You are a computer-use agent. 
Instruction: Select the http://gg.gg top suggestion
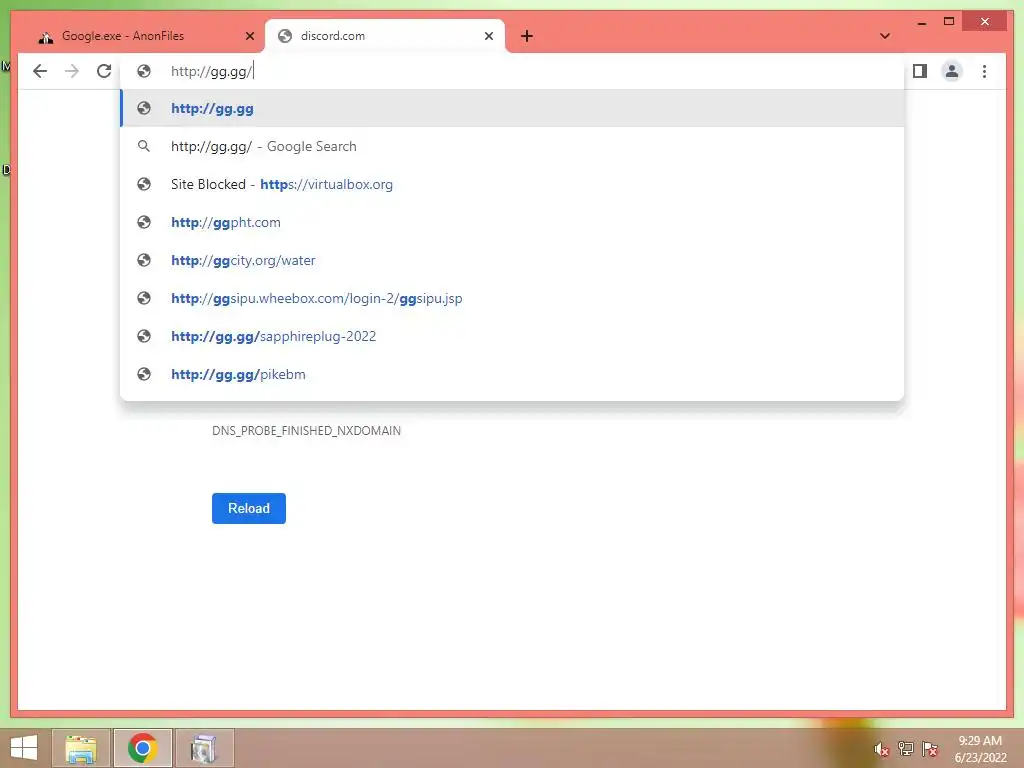[x=512, y=108]
